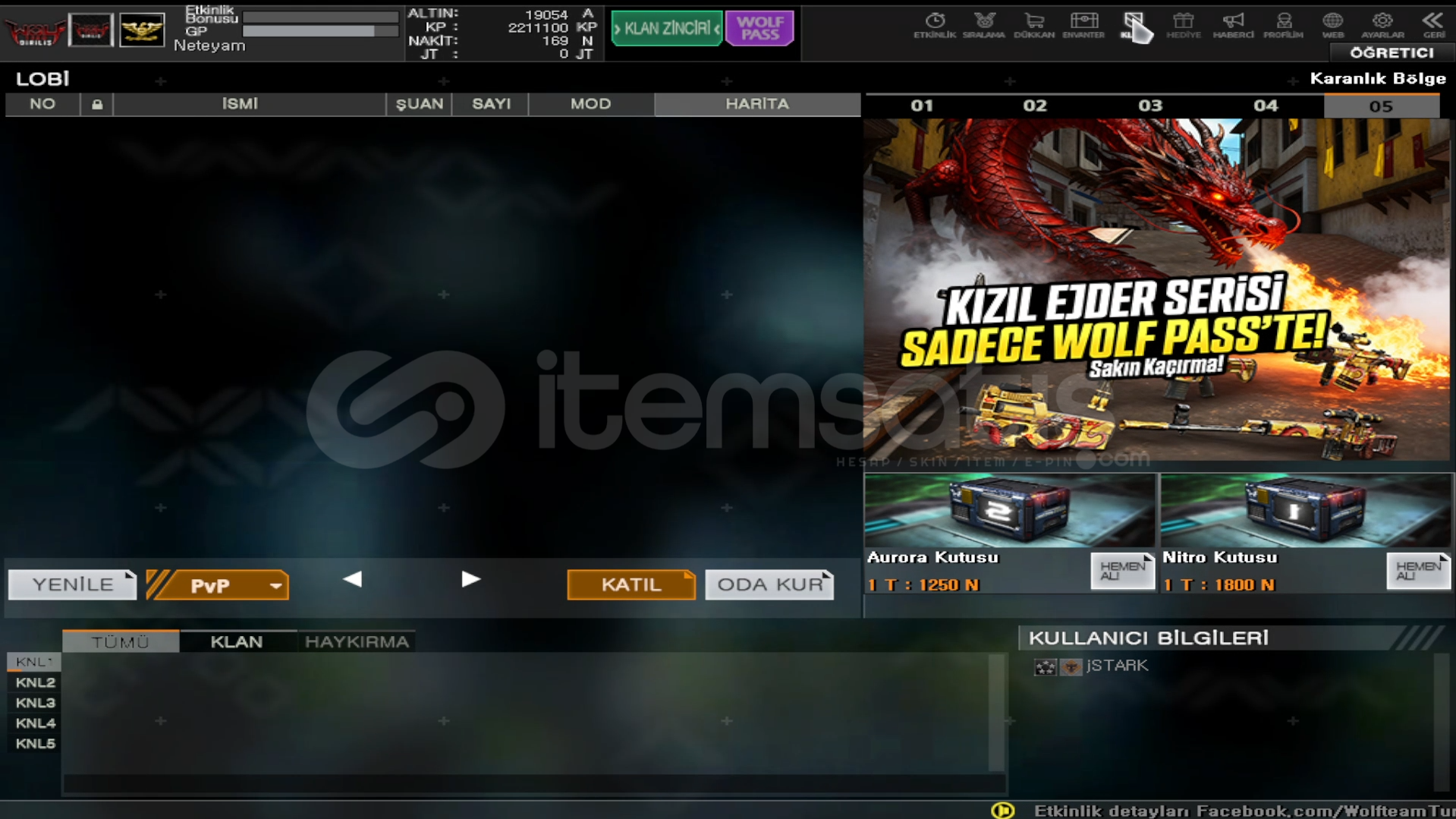1456x819 pixels.
Task: Select channel KNL5
Action: click(x=35, y=745)
